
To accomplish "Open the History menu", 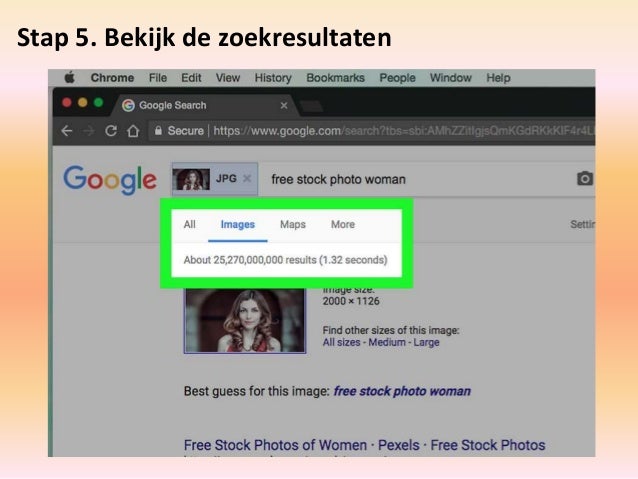I will (x=273, y=78).
